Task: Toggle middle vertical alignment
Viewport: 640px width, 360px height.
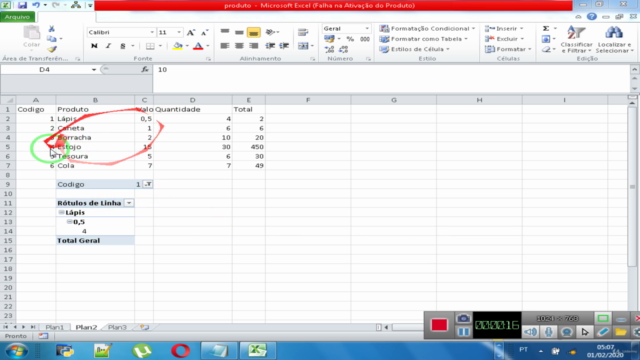Action: tap(240, 32)
